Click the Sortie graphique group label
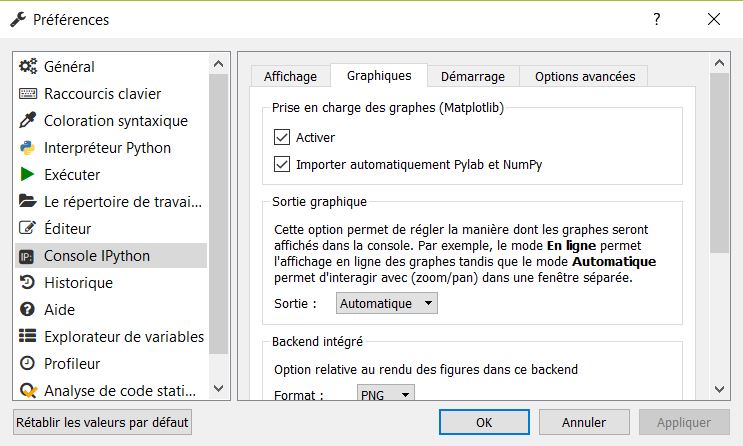Image resolution: width=743 pixels, height=446 pixels. [319, 202]
